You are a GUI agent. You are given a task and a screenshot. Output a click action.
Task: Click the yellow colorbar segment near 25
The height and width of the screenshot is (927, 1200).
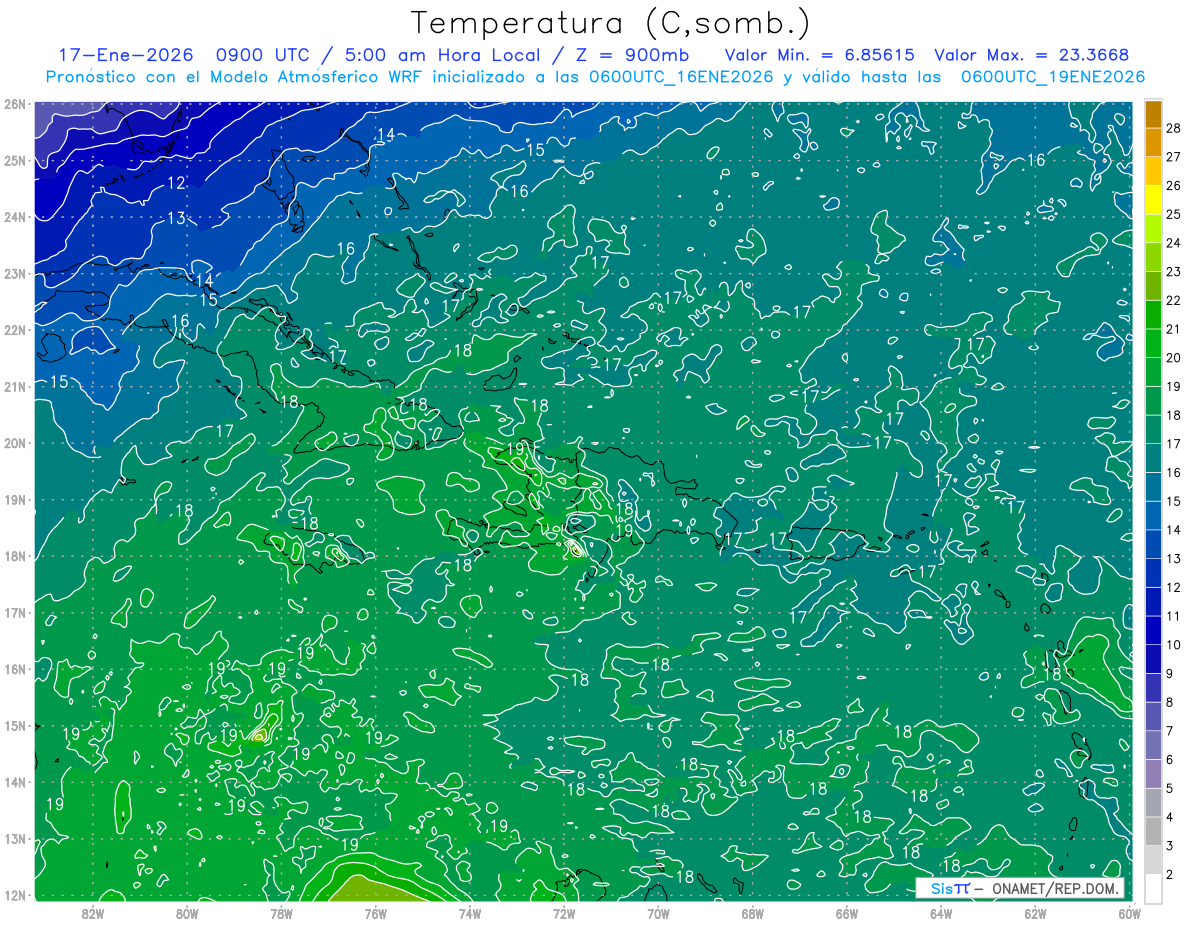(1154, 200)
